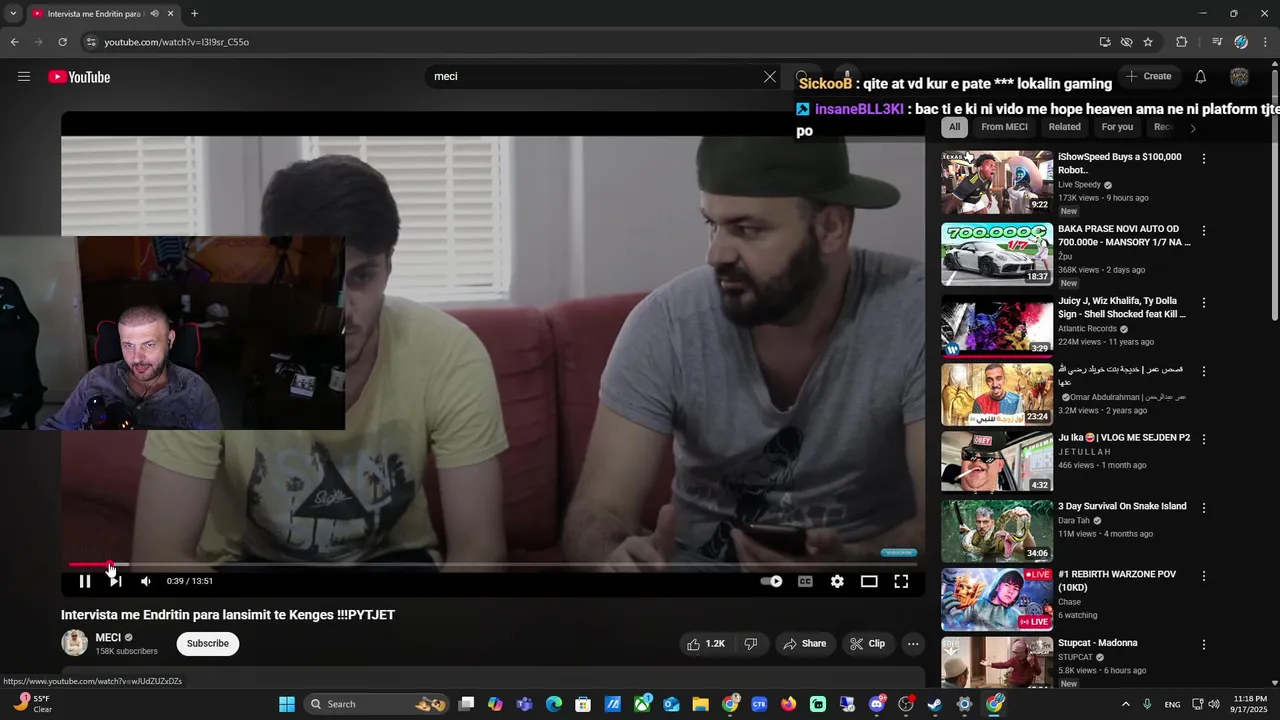Open Microsoft Teams from the taskbar
The height and width of the screenshot is (720, 1280).
point(524,704)
